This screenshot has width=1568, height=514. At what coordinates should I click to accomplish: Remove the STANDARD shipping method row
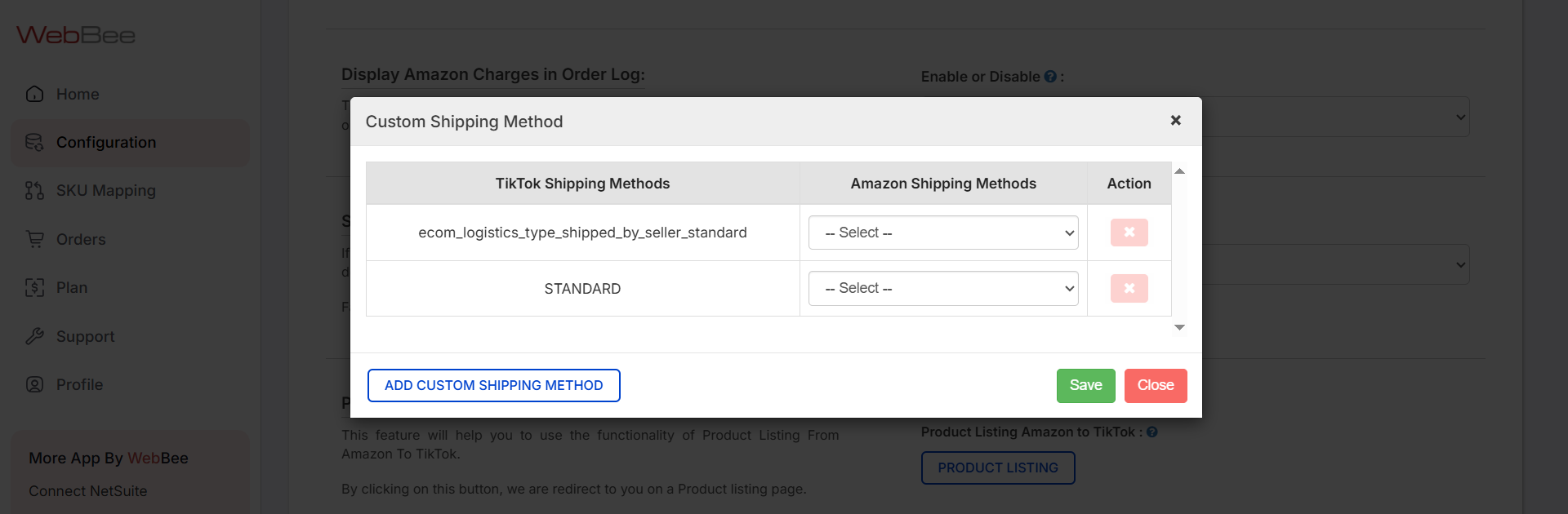pyautogui.click(x=1129, y=288)
